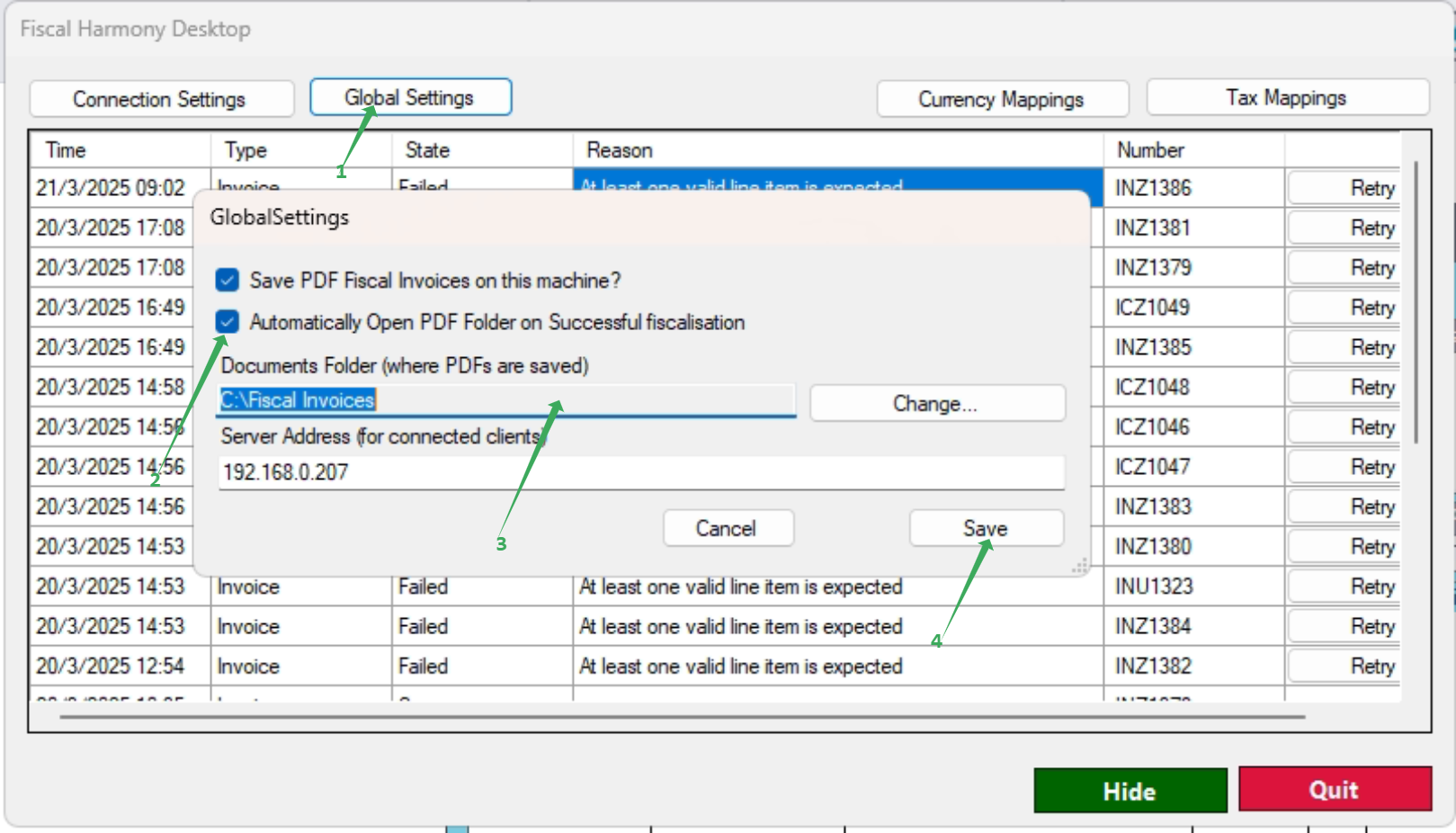The width and height of the screenshot is (1456, 833).
Task: Click the Server Address input field
Action: [641, 472]
